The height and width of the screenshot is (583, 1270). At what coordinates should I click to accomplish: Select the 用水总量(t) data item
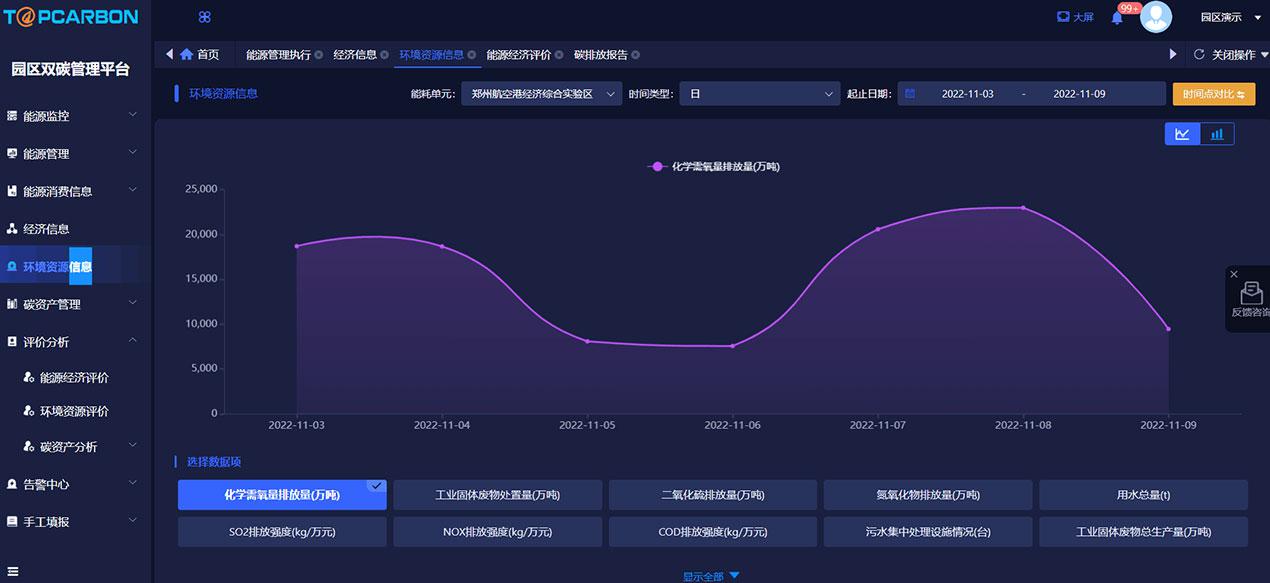[x=1143, y=495]
